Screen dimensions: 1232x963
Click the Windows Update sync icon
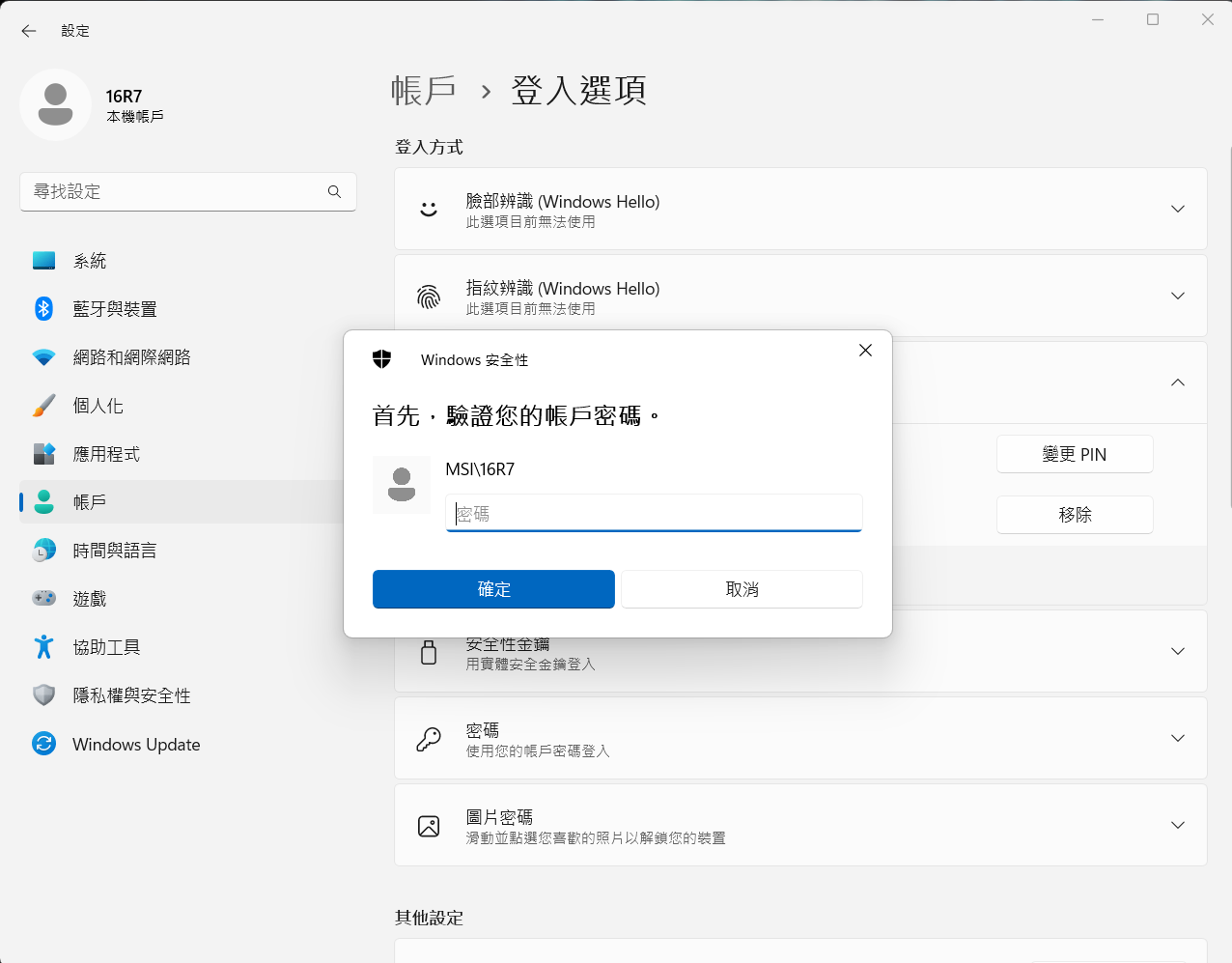pyautogui.click(x=43, y=744)
